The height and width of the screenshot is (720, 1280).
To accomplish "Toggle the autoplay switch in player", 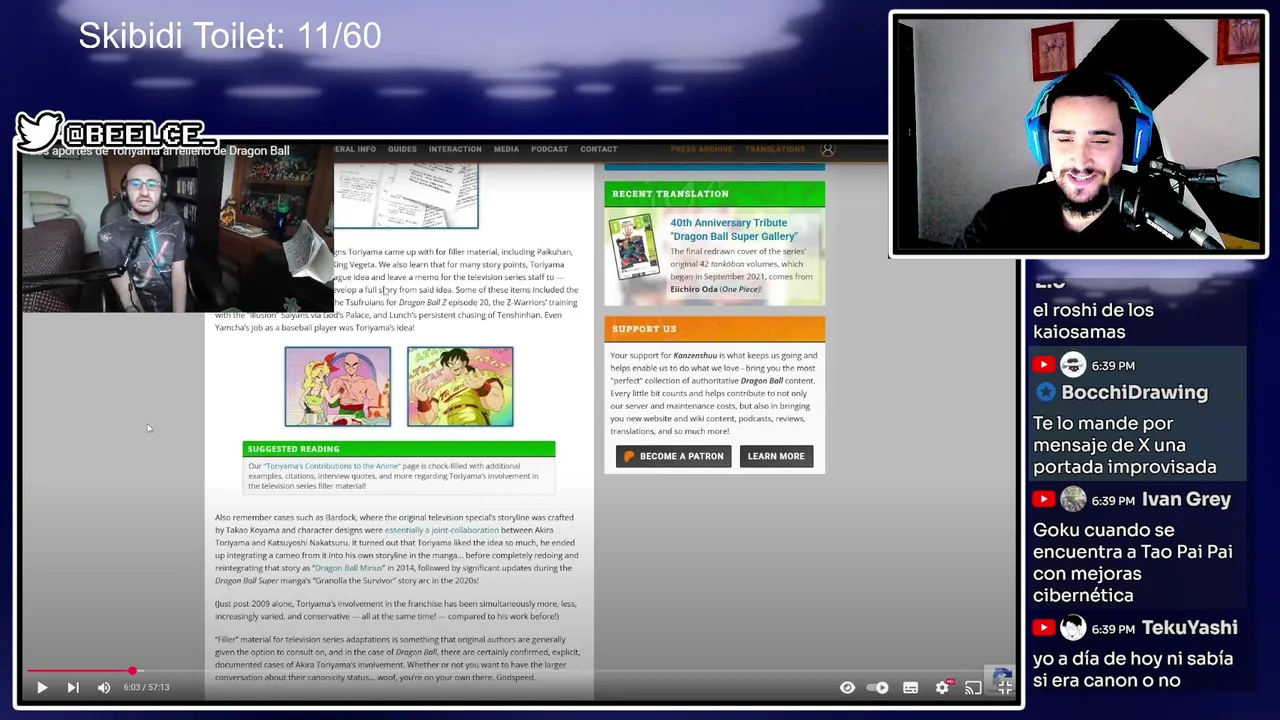I will 878,687.
